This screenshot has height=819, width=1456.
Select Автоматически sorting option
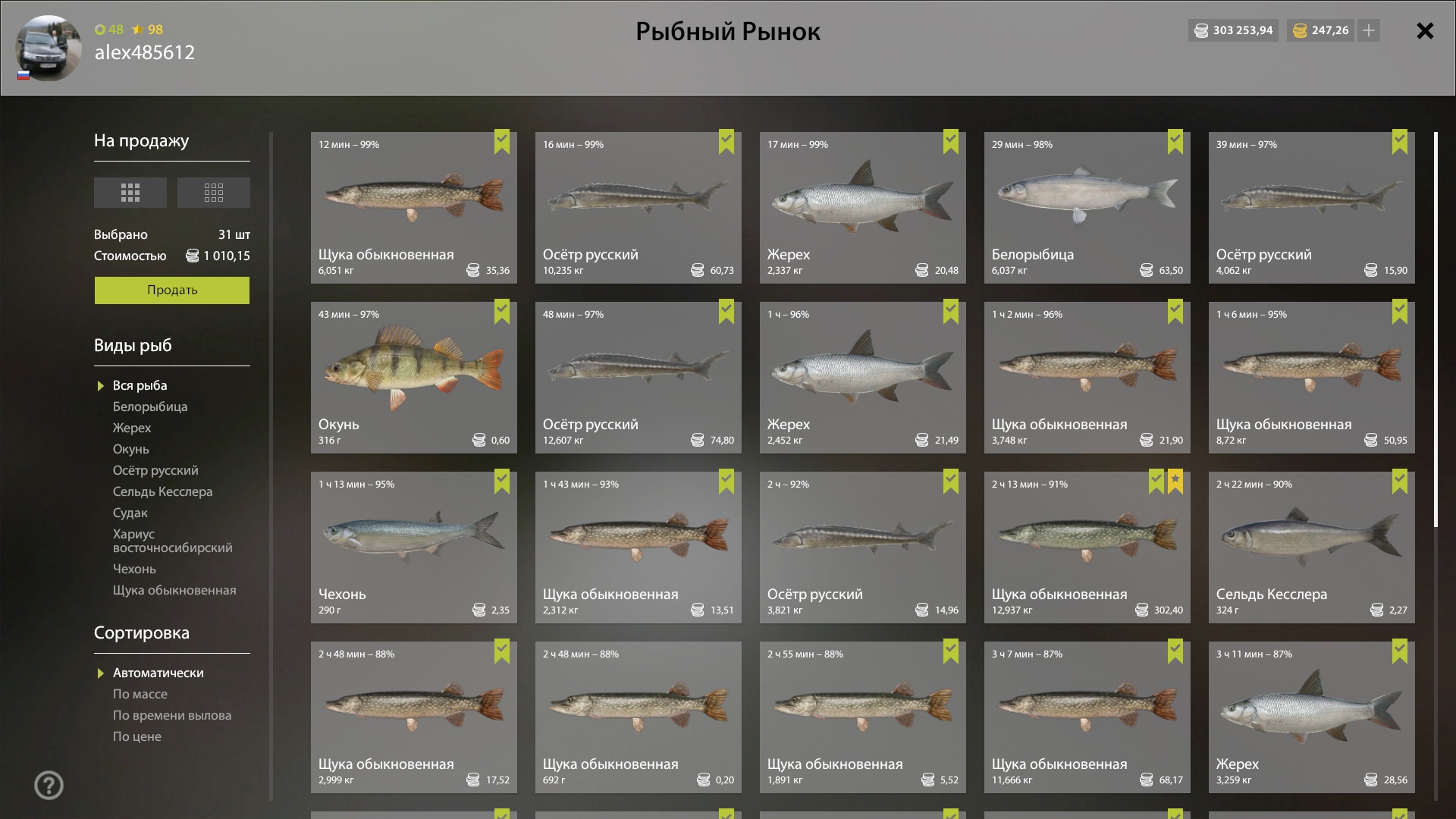click(x=158, y=673)
